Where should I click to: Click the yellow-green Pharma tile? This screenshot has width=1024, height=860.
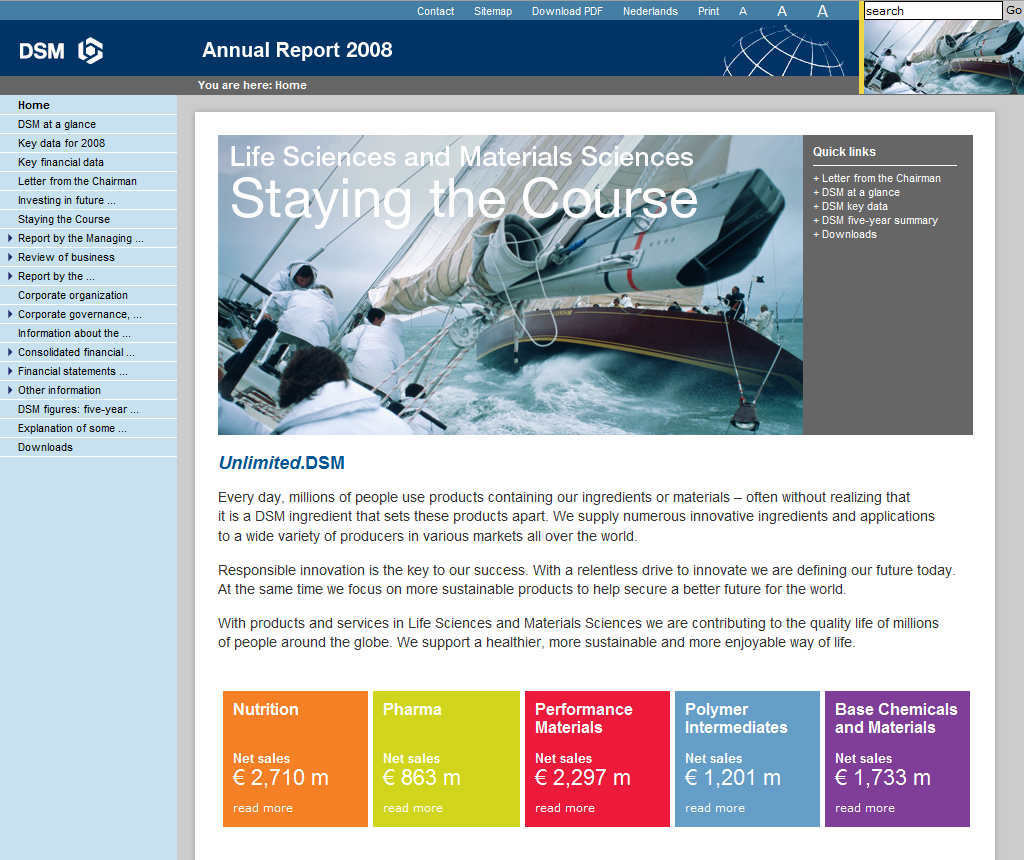coord(446,759)
